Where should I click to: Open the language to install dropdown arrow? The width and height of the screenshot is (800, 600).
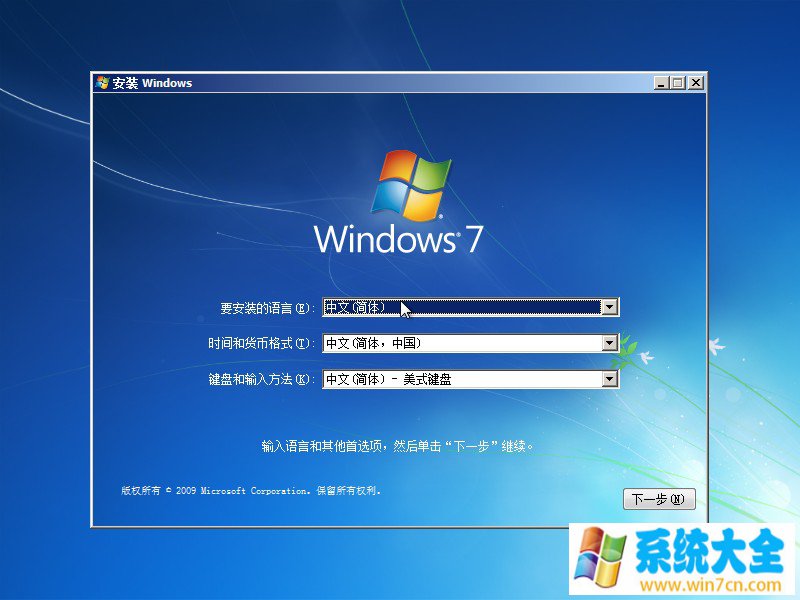pos(609,307)
